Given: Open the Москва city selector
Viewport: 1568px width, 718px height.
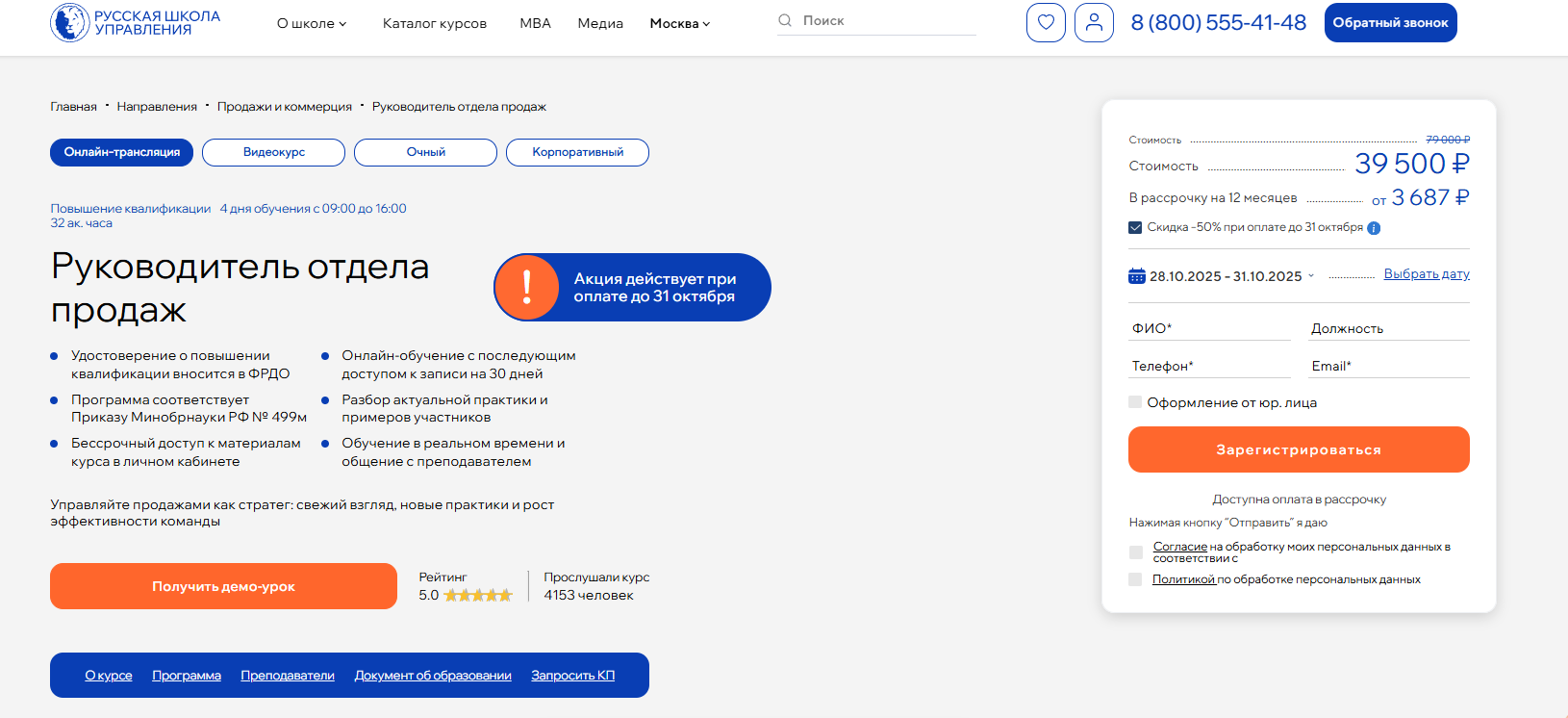Looking at the screenshot, I should point(679,23).
